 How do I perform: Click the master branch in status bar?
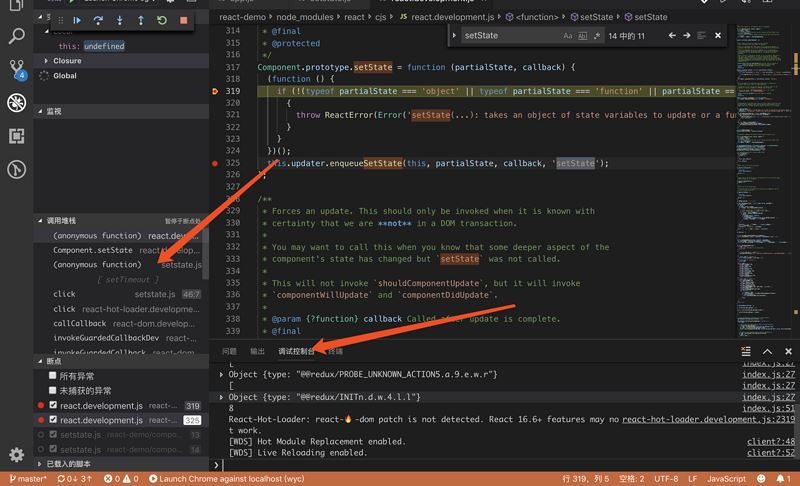27,479
